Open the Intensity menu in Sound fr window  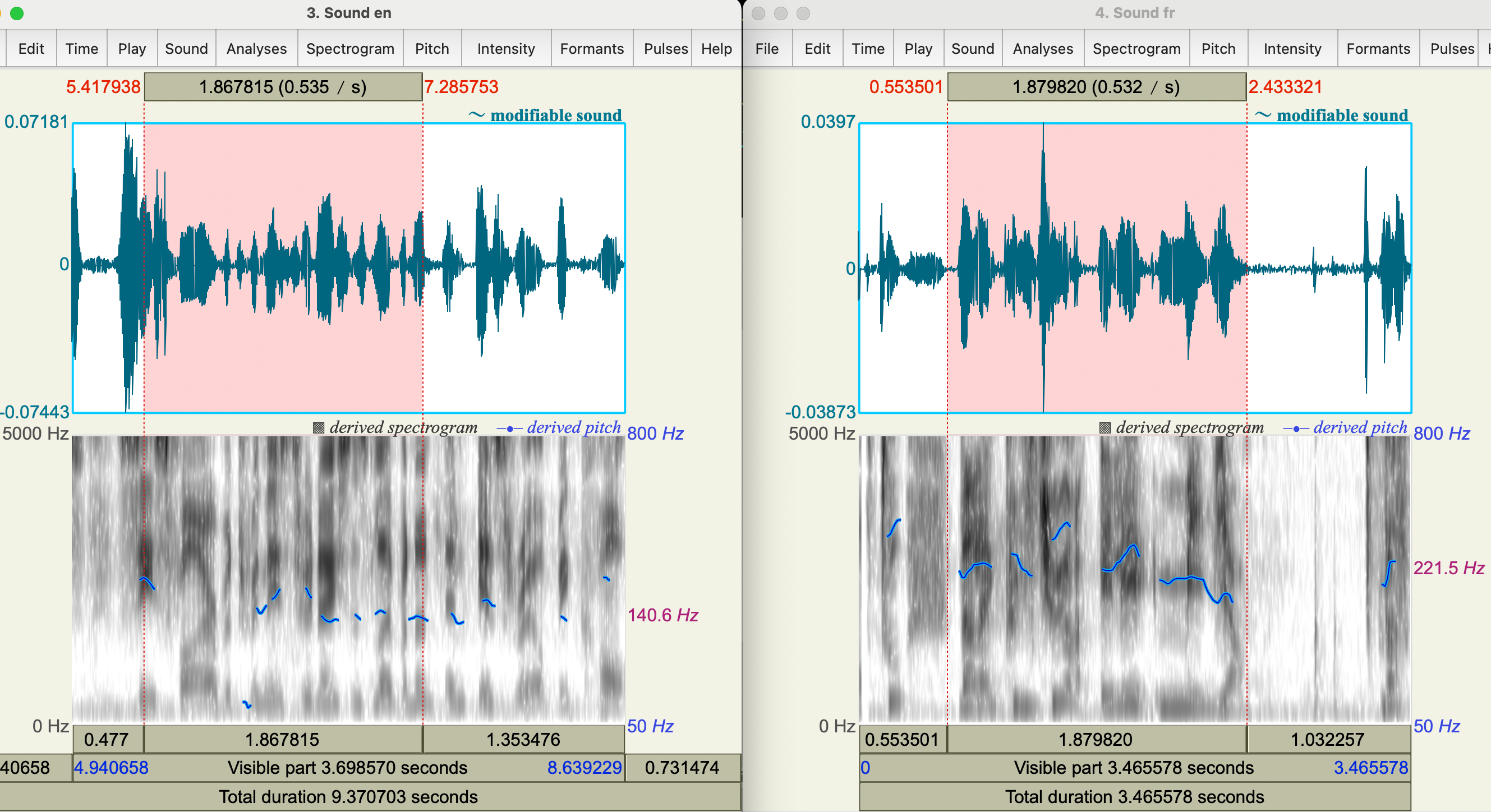click(x=1292, y=49)
